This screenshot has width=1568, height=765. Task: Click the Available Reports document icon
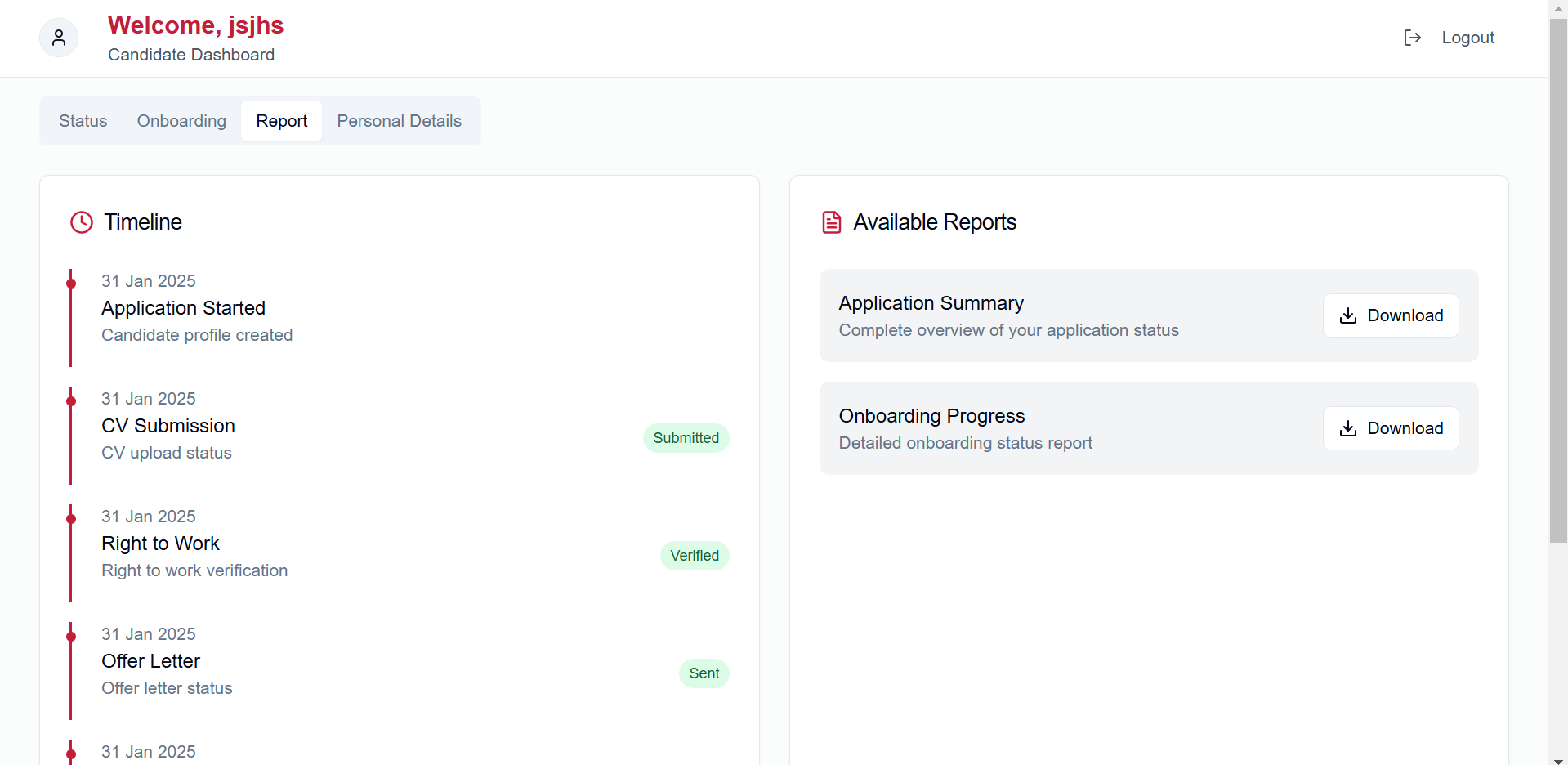pyautogui.click(x=831, y=222)
